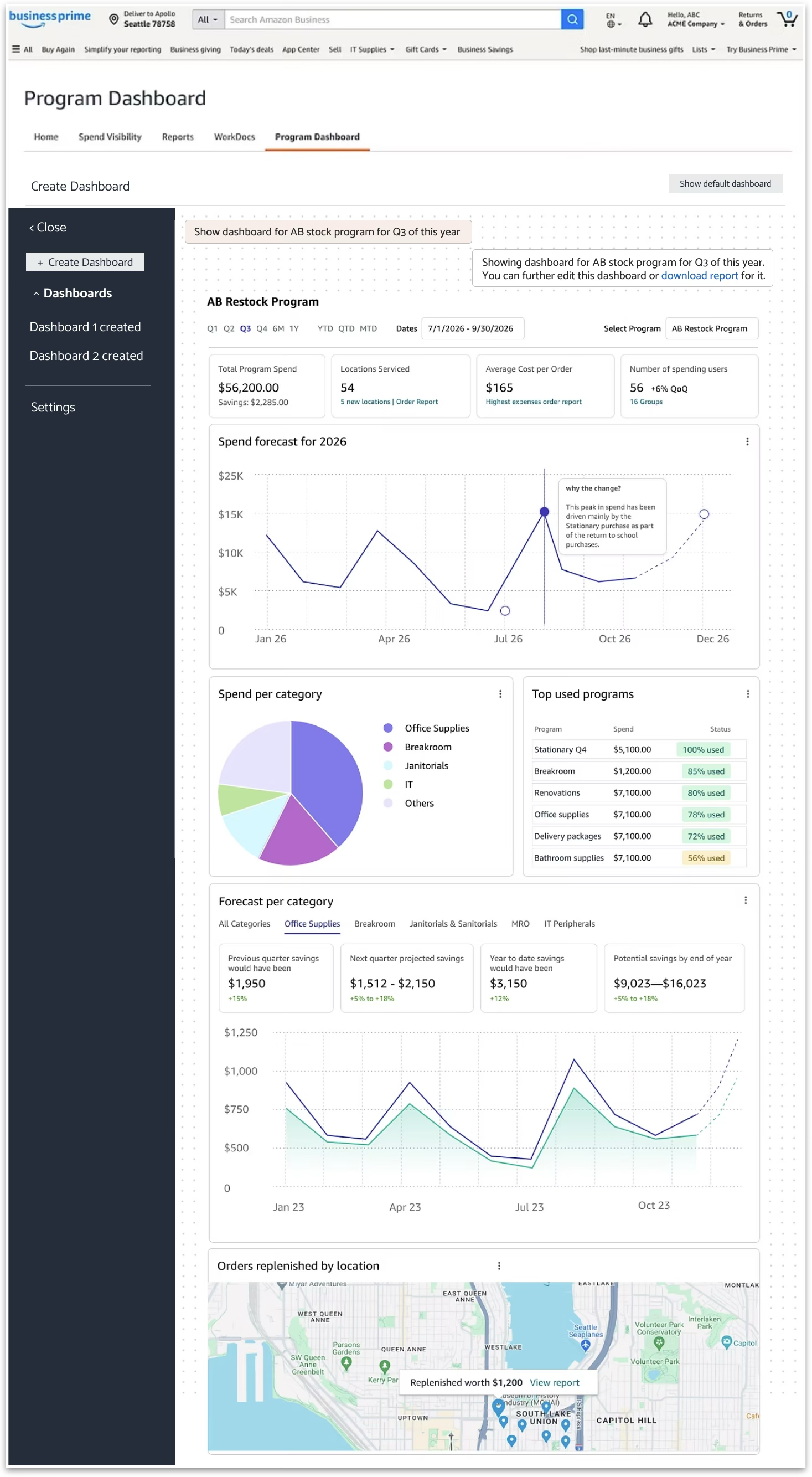Open the AB Restock Program selector
The image size is (812, 1477).
(711, 328)
